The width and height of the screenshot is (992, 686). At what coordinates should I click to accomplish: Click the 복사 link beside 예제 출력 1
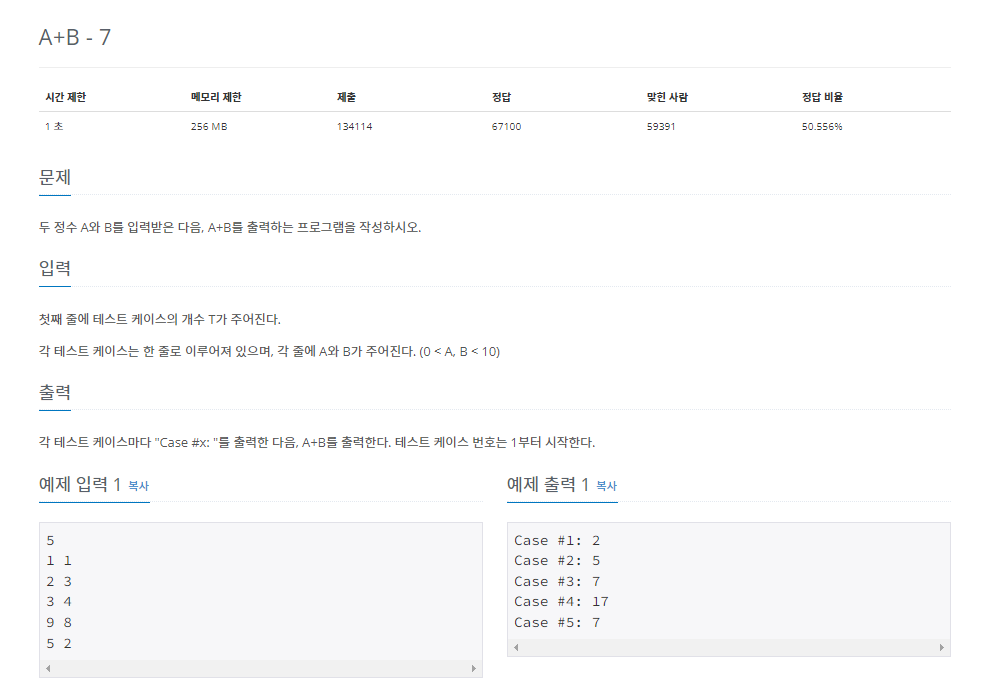click(x=606, y=486)
